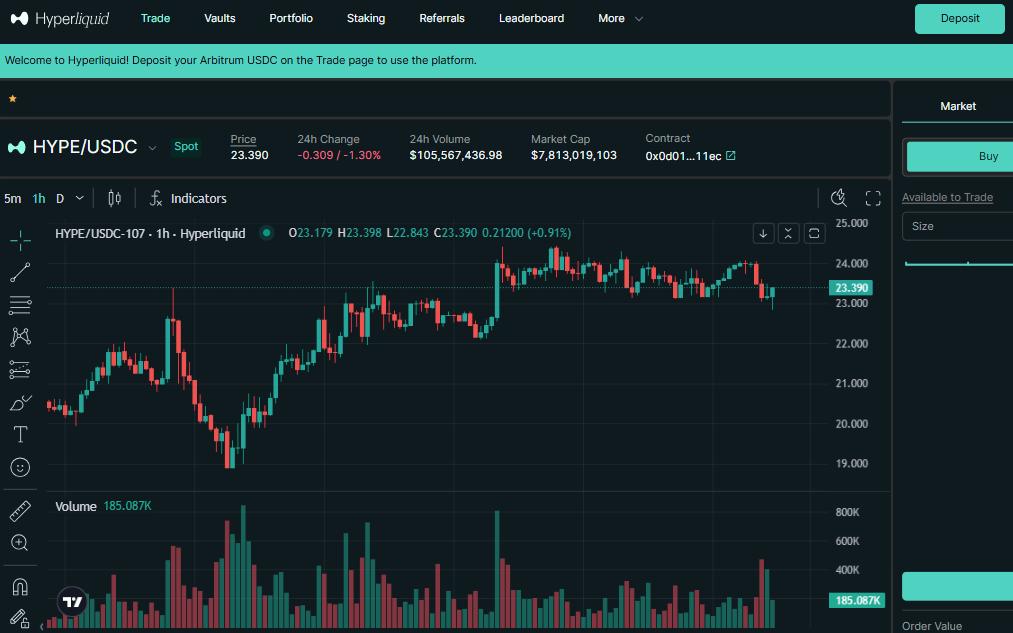Image resolution: width=1013 pixels, height=633 pixels.
Task: Select the 5m chart interval
Action: click(x=13, y=198)
